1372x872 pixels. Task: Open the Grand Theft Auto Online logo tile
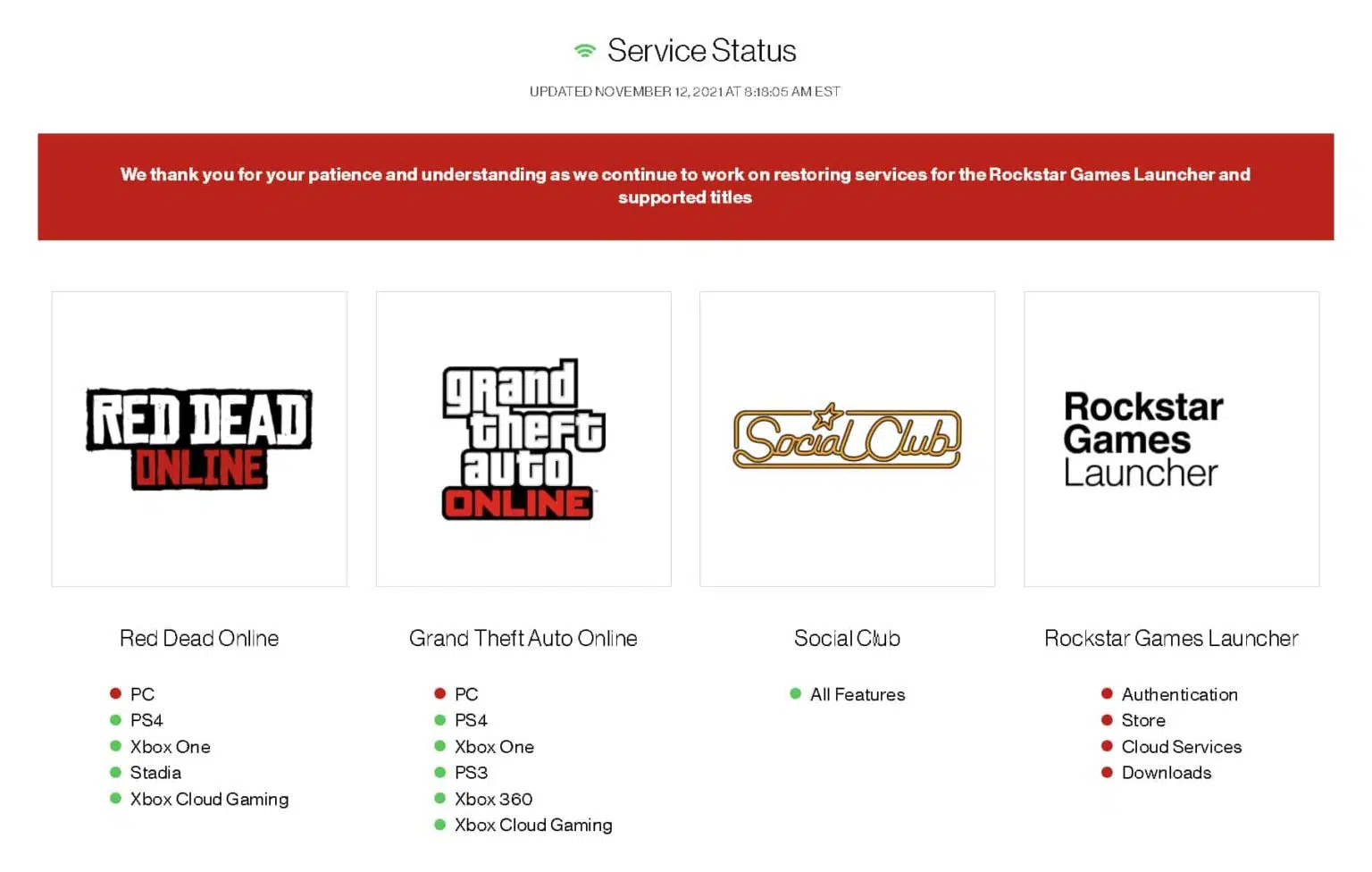pos(523,439)
